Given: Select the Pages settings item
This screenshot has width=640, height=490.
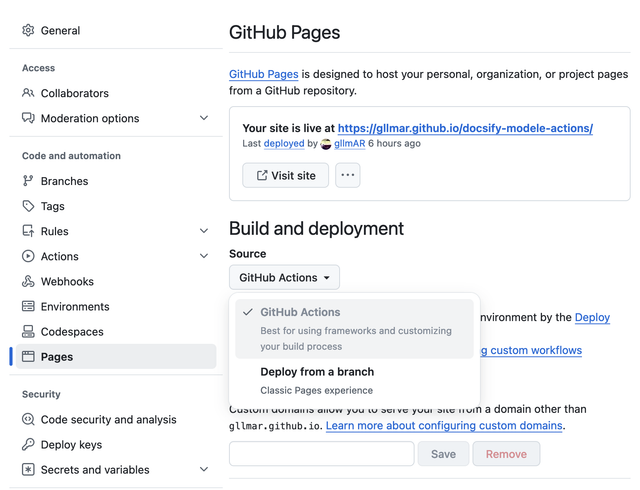Looking at the screenshot, I should [x=116, y=356].
